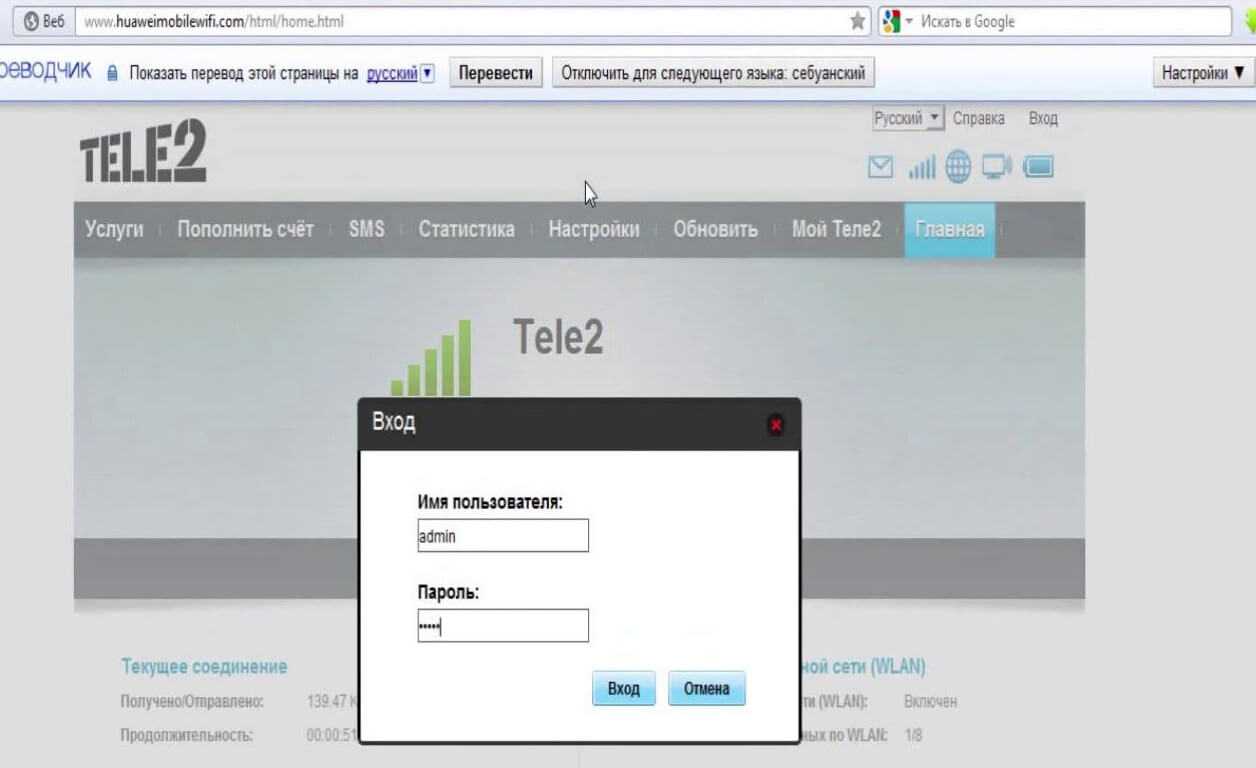
Task: Click the signal strength bars icon in header
Action: (x=921, y=168)
